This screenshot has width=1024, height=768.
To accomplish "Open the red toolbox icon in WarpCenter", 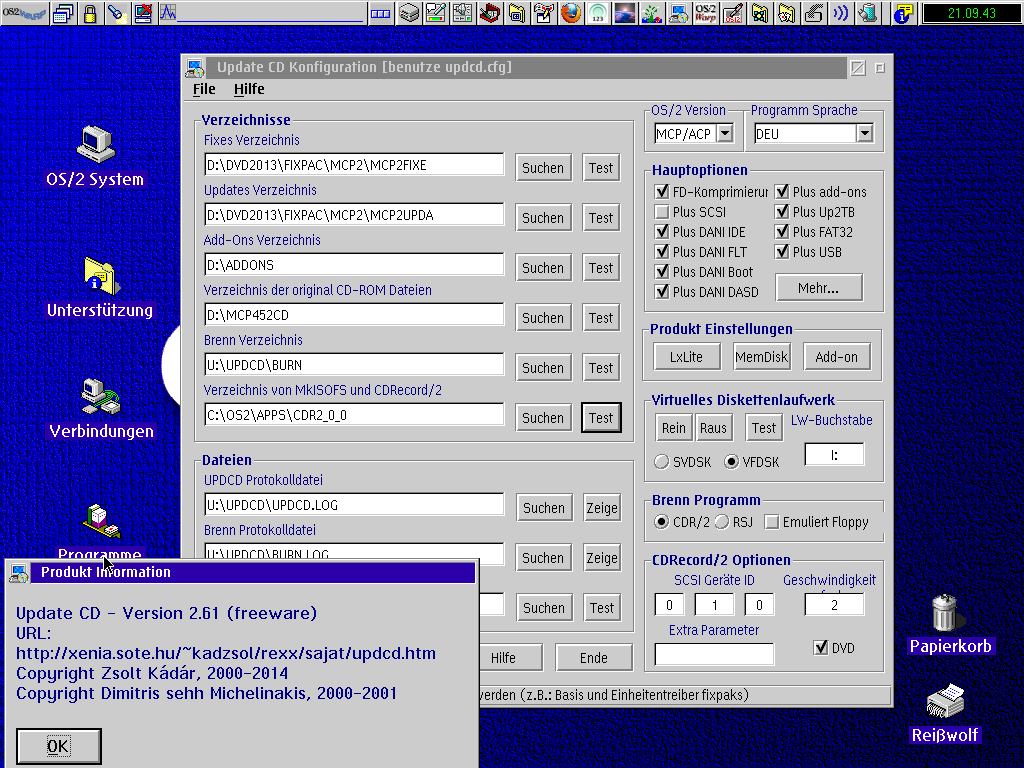I will [x=490, y=13].
